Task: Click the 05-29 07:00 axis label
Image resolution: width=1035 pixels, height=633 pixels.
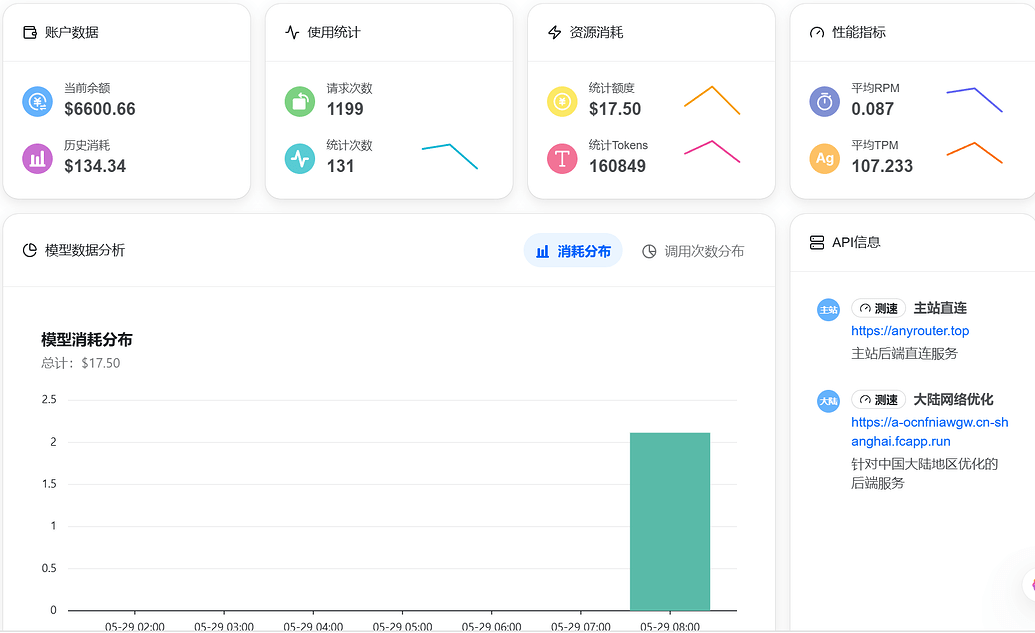Action: pos(581,626)
